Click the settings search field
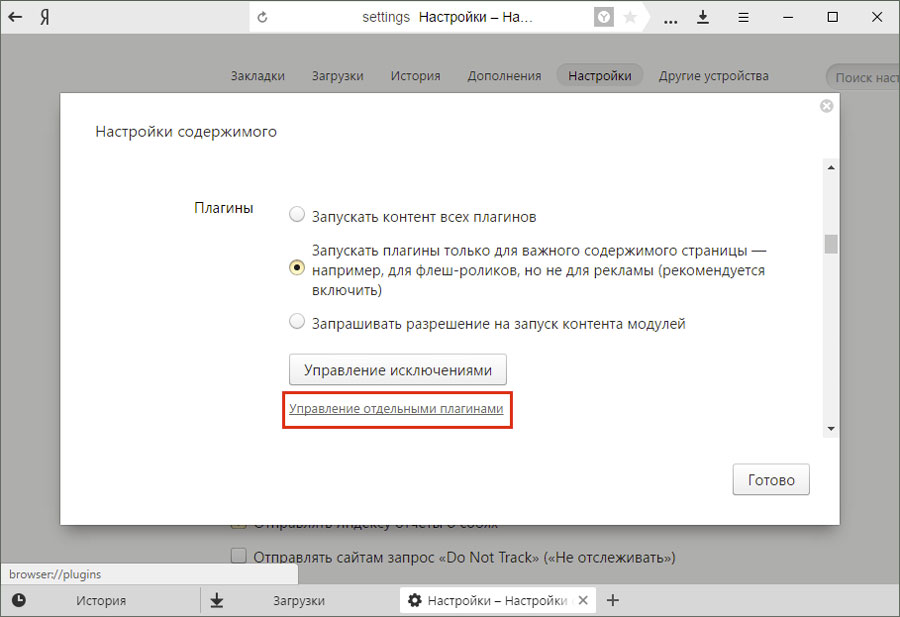This screenshot has height=617, width=900. tap(863, 77)
